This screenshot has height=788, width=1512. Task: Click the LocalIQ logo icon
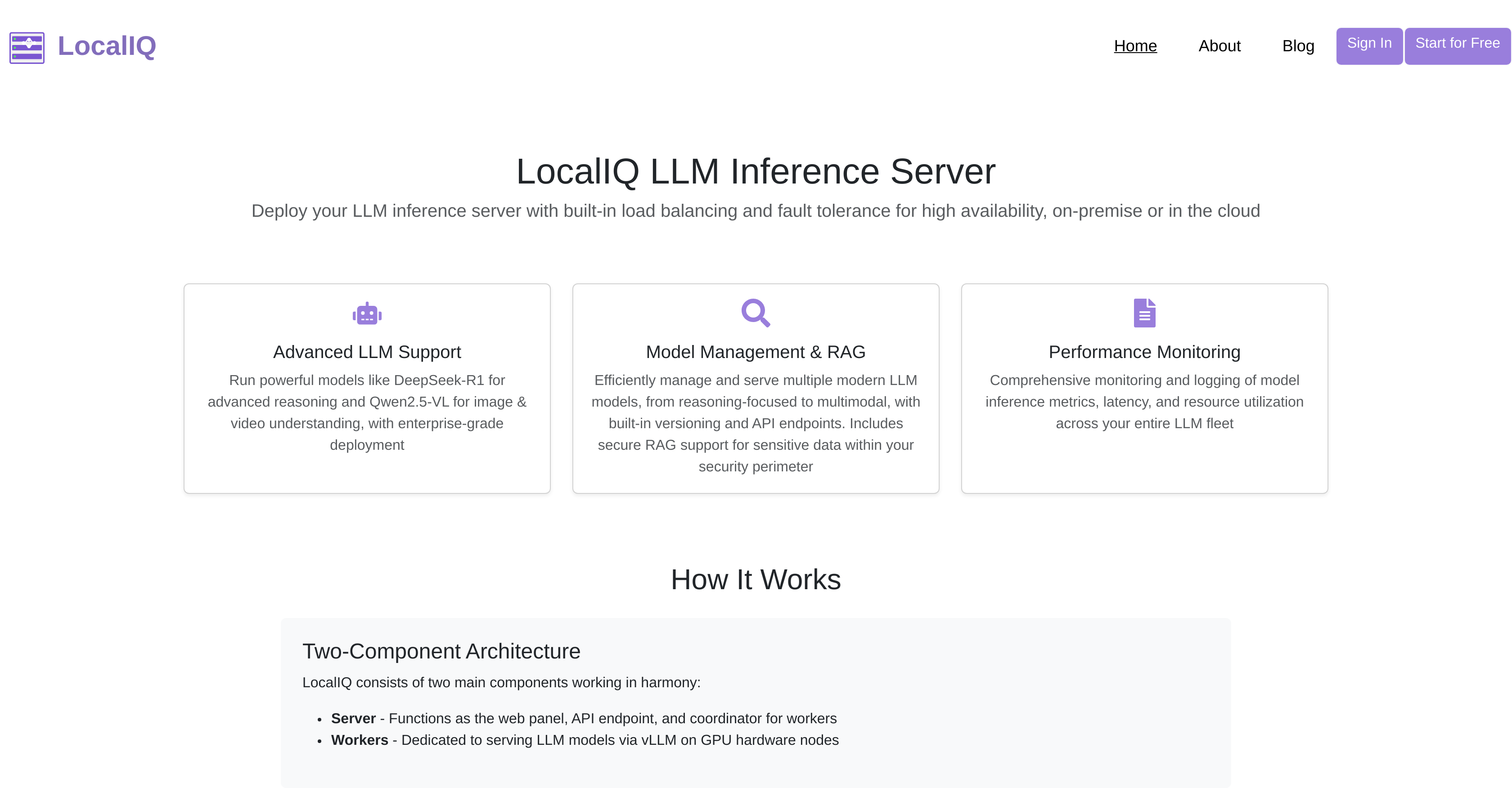[x=27, y=48]
